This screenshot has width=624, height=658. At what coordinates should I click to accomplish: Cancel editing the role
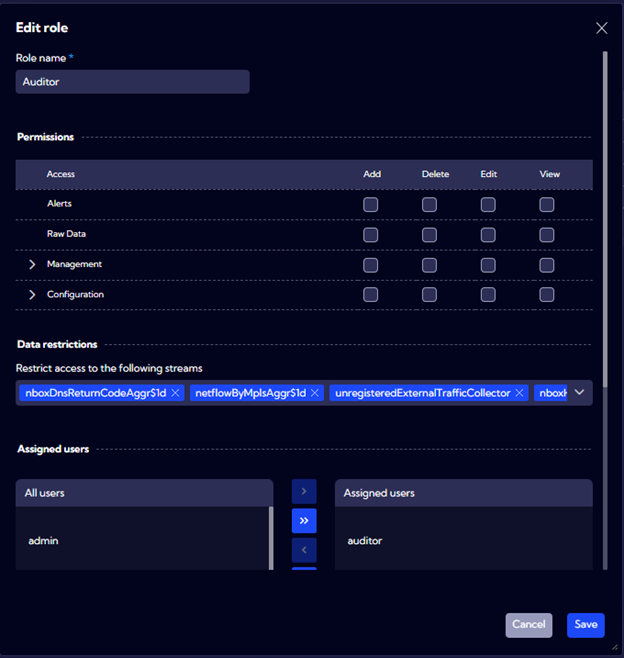[528, 625]
